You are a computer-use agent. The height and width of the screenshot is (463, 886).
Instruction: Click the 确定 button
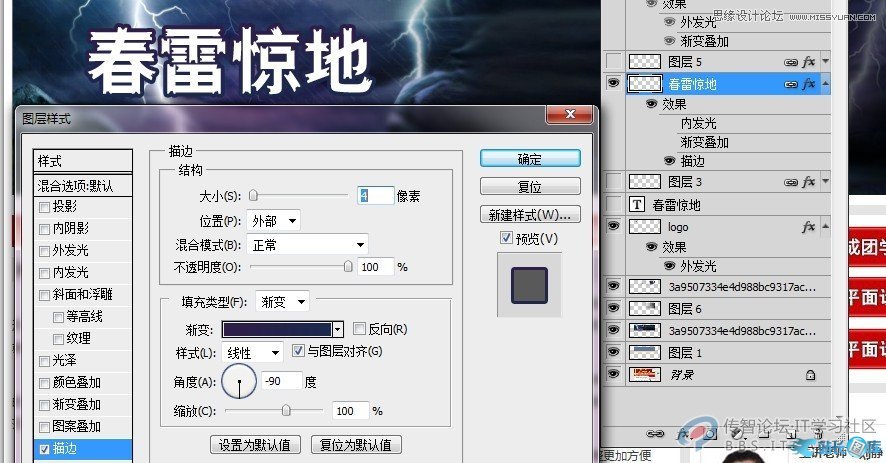pyautogui.click(x=529, y=159)
